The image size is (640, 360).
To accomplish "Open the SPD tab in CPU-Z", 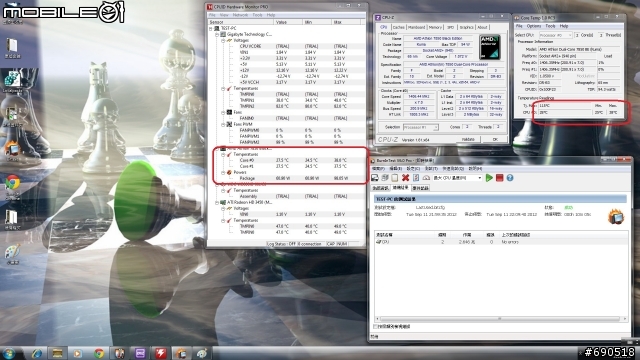I will coord(450,27).
